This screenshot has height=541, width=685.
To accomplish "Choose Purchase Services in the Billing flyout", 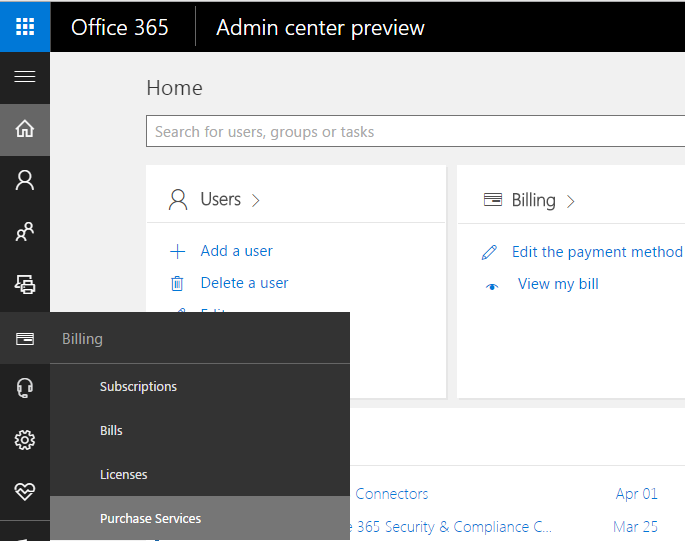I will click(150, 519).
